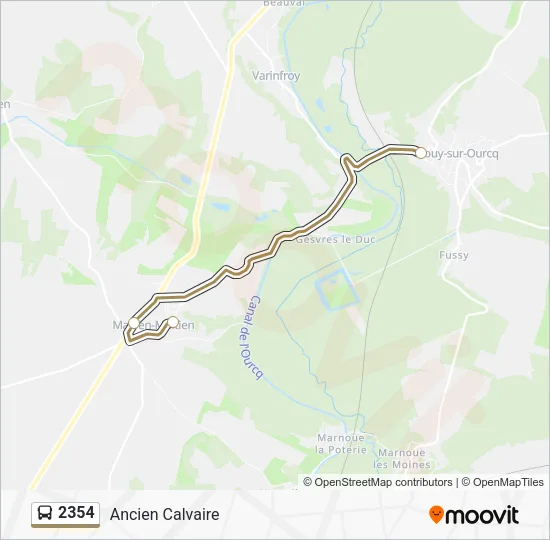The height and width of the screenshot is (540, 550).
Task: Click the square blue moat south of Gesvres
Action: coord(337,291)
